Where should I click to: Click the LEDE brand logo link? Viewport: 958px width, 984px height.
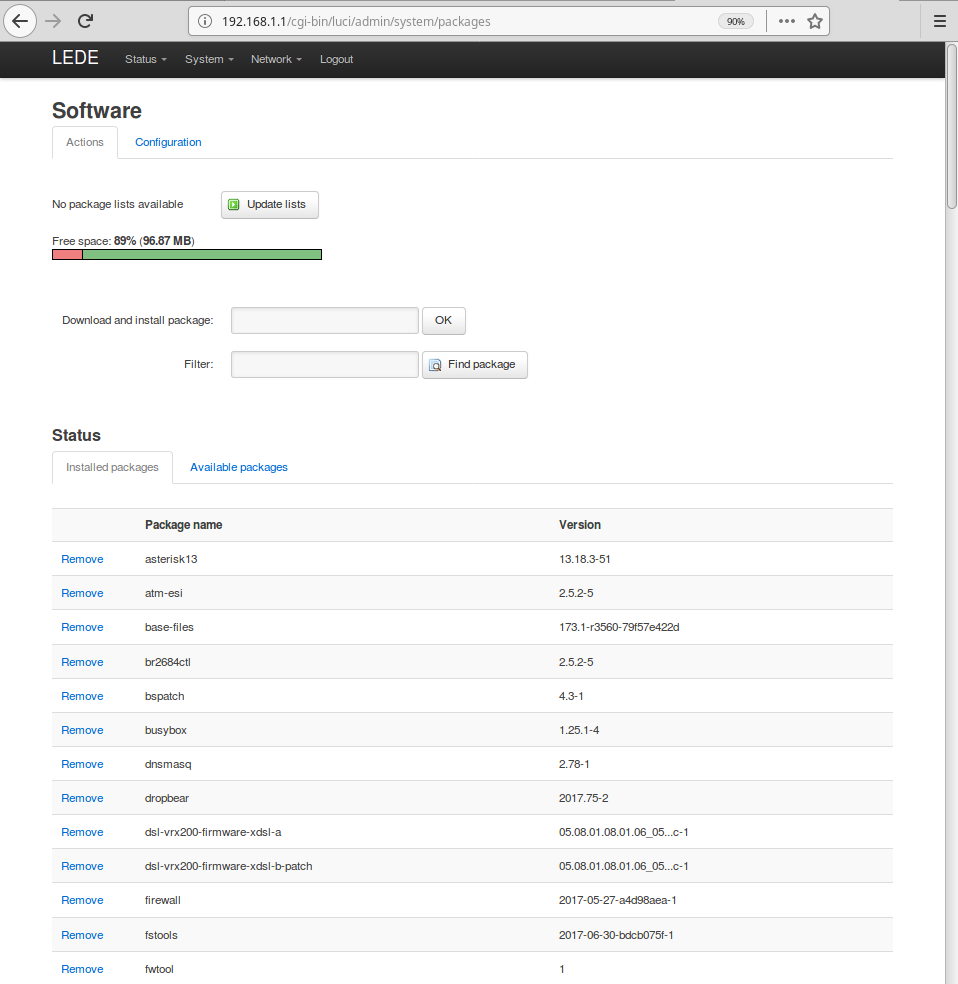click(75, 58)
